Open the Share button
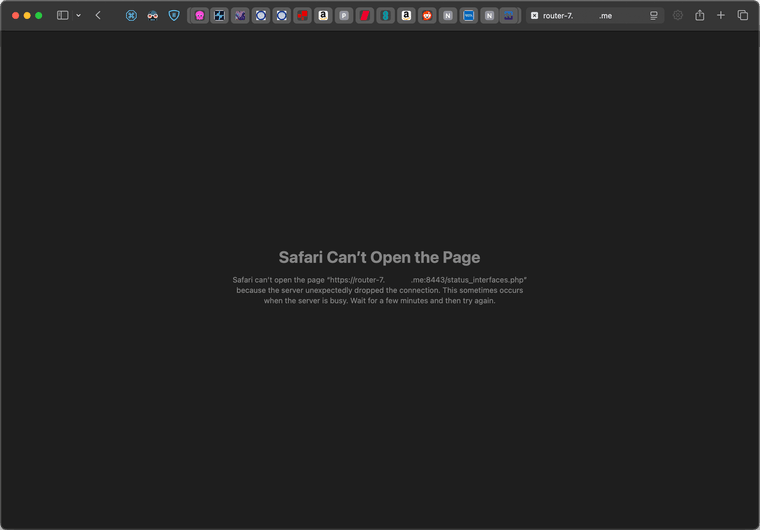Viewport: 760px width, 530px height. [x=699, y=16]
